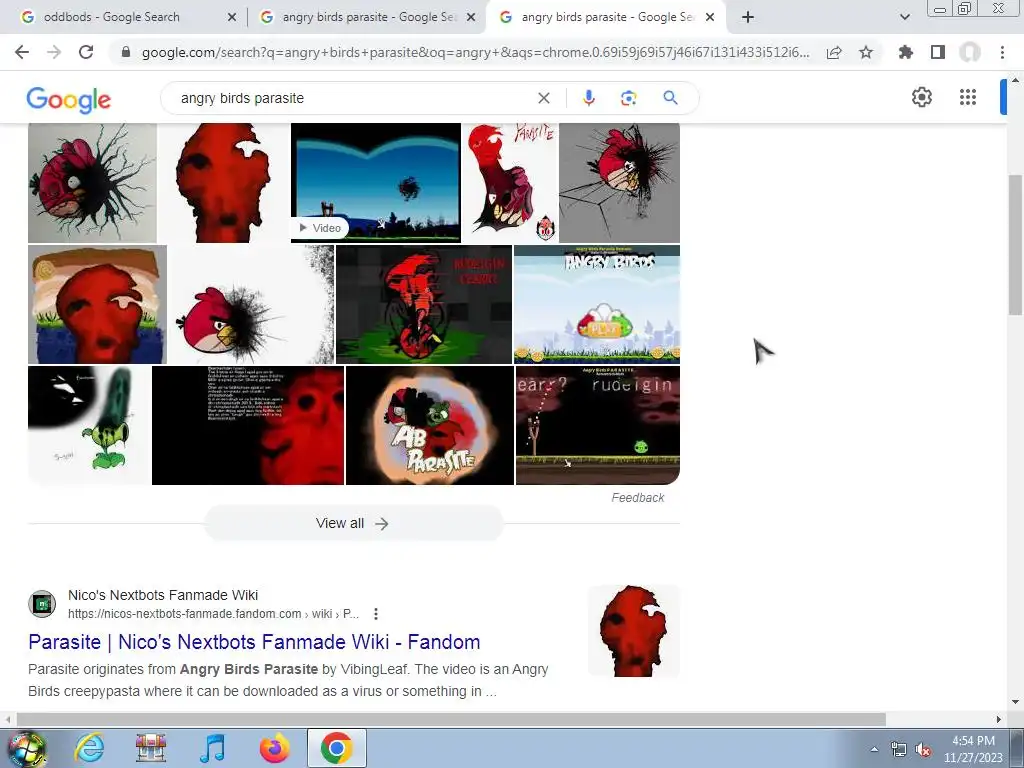Launch Internet Explorer from the taskbar

[89, 748]
